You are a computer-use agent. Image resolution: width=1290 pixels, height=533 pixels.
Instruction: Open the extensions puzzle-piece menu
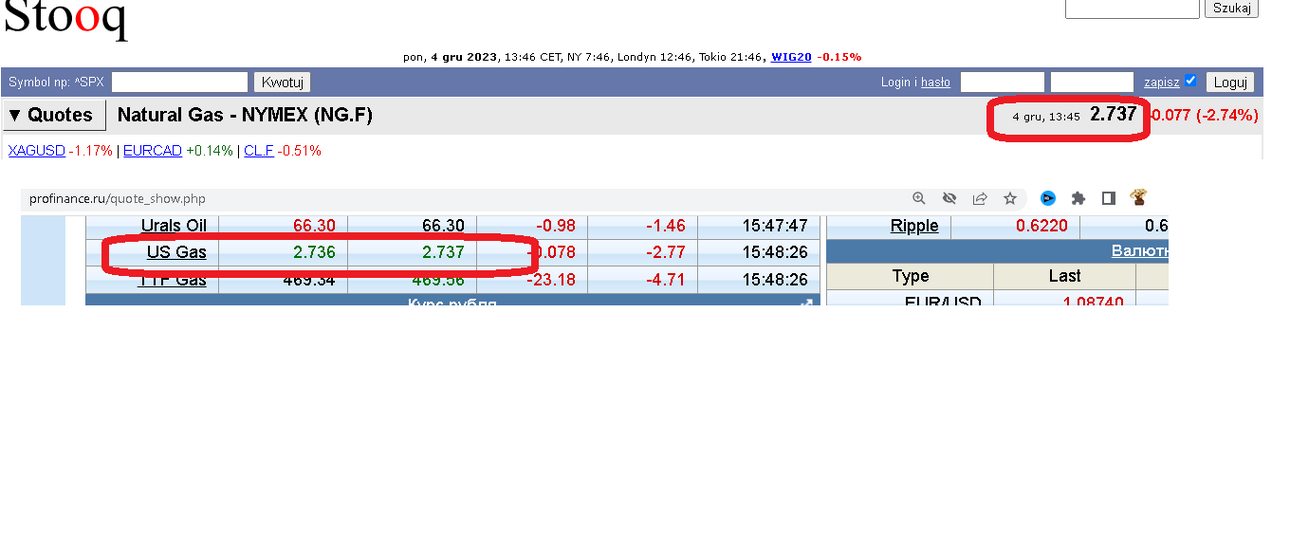tap(1078, 198)
